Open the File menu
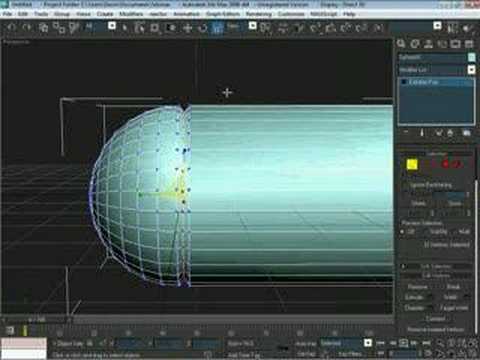480x360 pixels. pyautogui.click(x=7, y=14)
